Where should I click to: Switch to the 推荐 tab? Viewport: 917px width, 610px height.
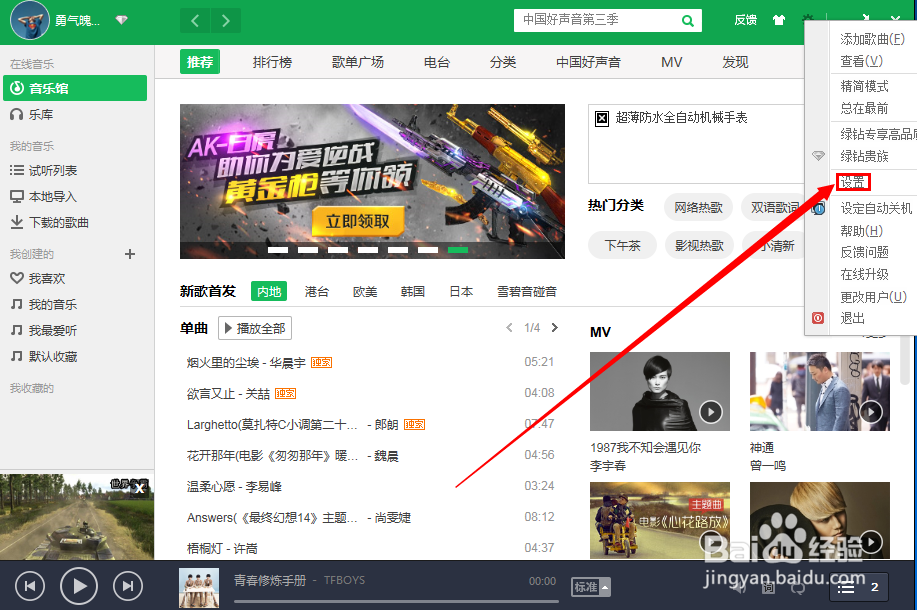pyautogui.click(x=199, y=62)
